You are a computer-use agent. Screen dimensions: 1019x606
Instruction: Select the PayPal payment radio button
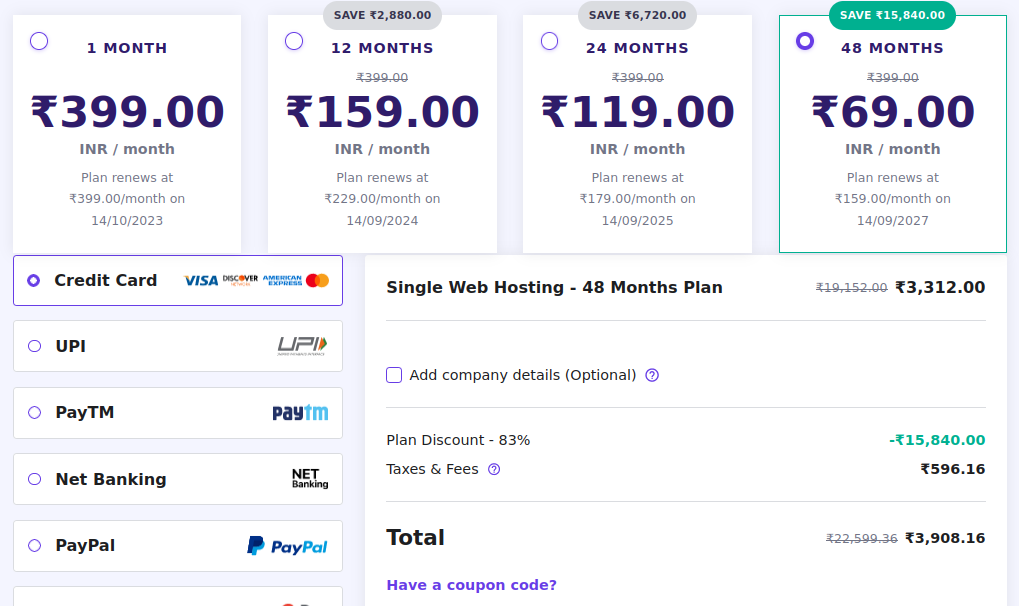click(35, 545)
